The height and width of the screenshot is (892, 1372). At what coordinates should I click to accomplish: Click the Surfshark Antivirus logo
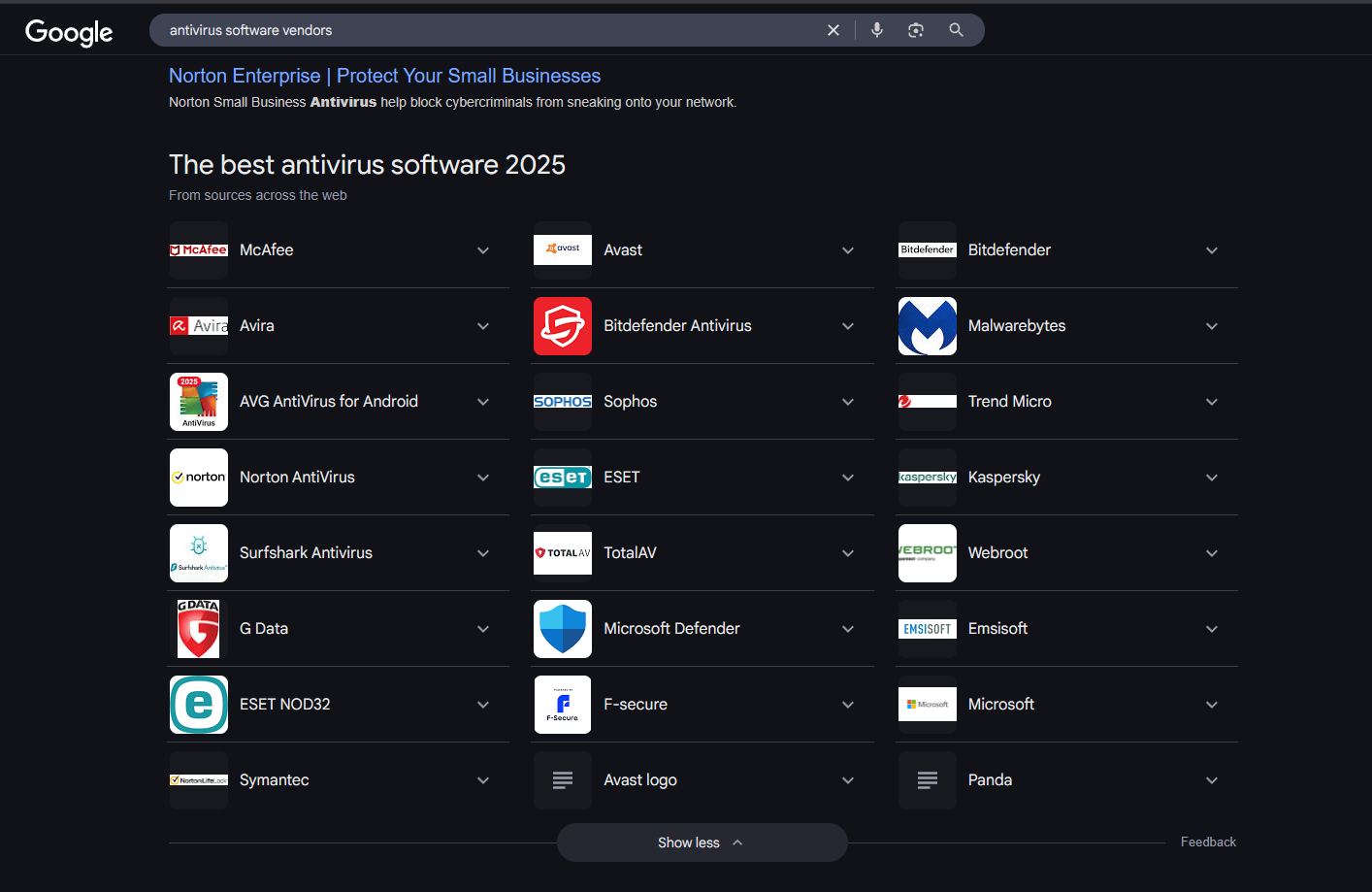[199, 553]
